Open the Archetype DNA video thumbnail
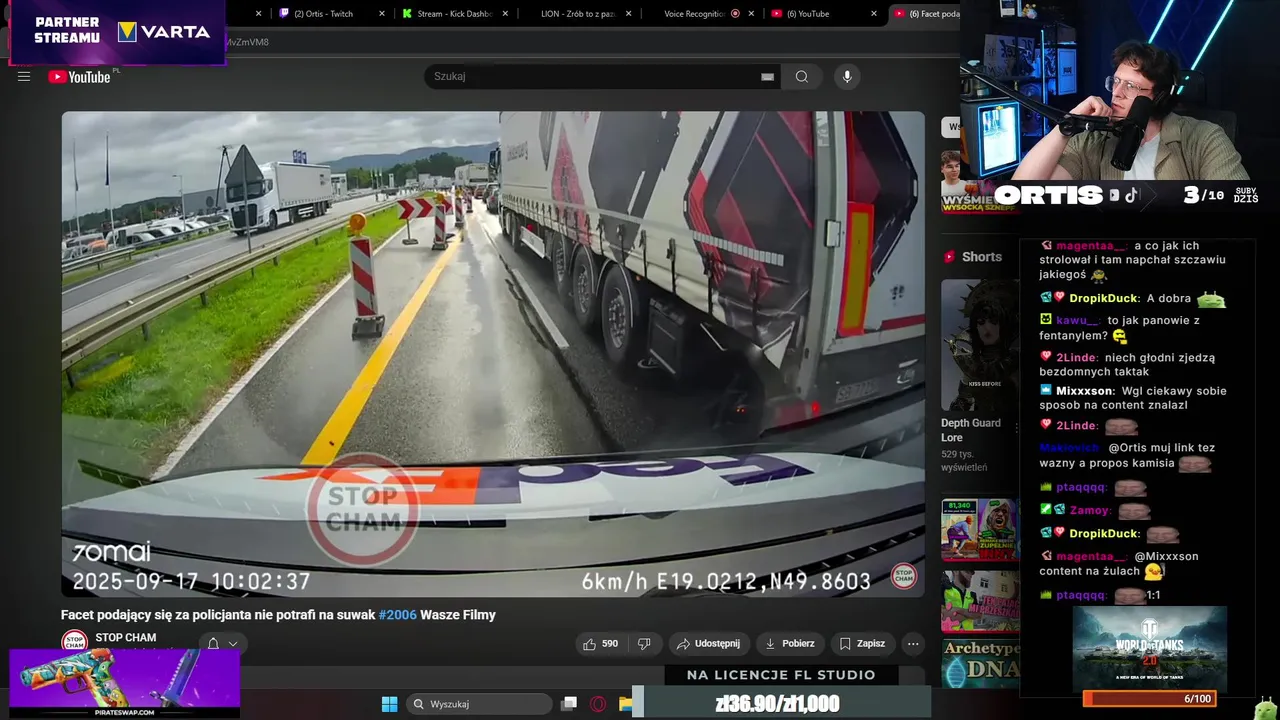 tap(980, 663)
